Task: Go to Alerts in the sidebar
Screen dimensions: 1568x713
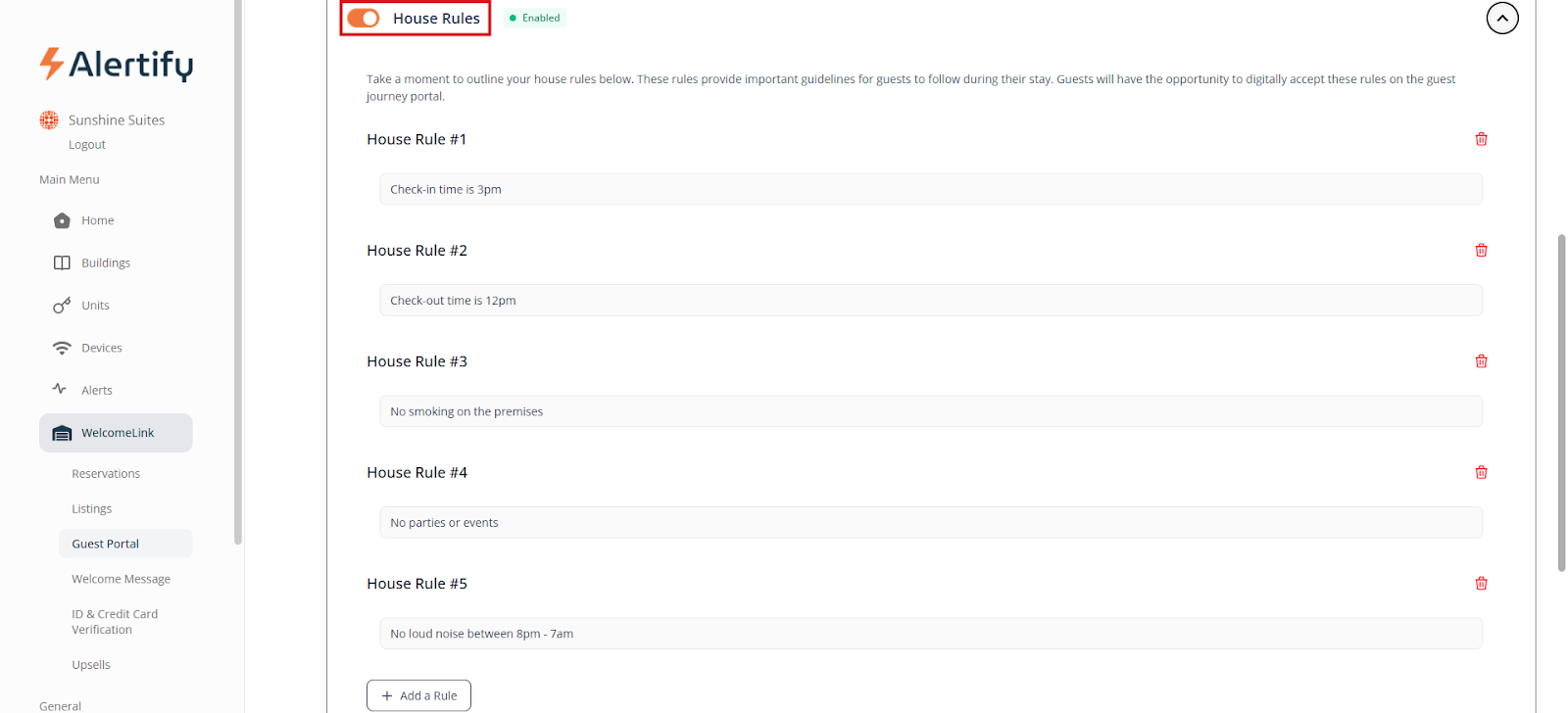Action: tap(96, 390)
